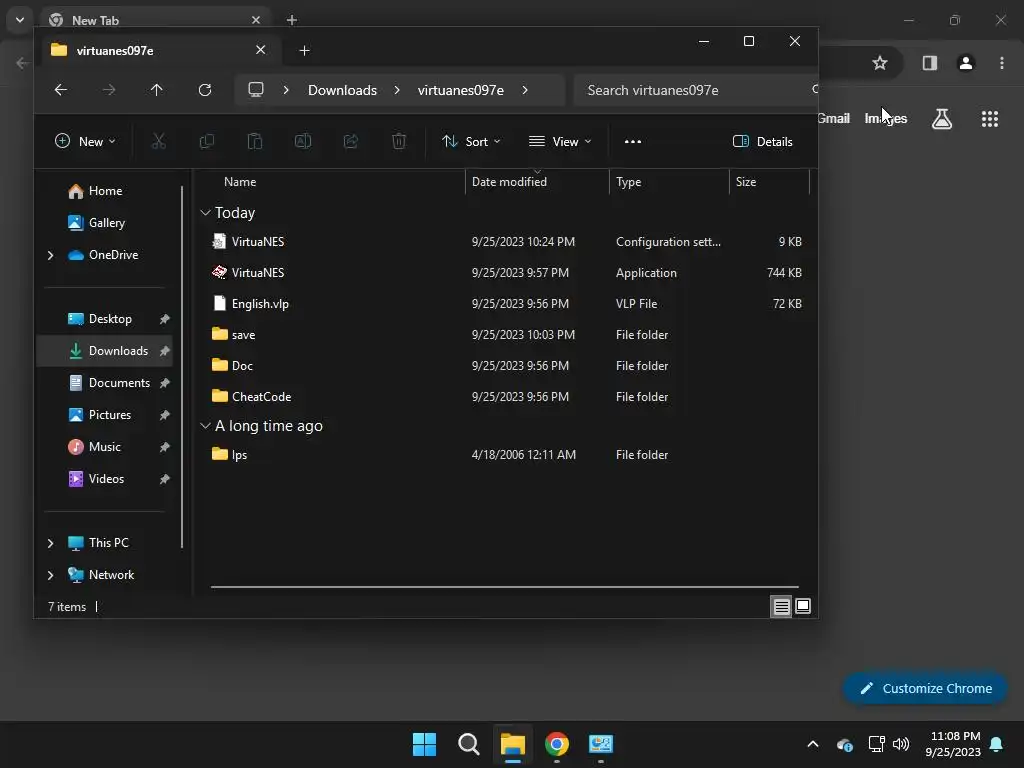Click the Copy icon in toolbar
Image resolution: width=1024 pixels, height=768 pixels.
[206, 141]
